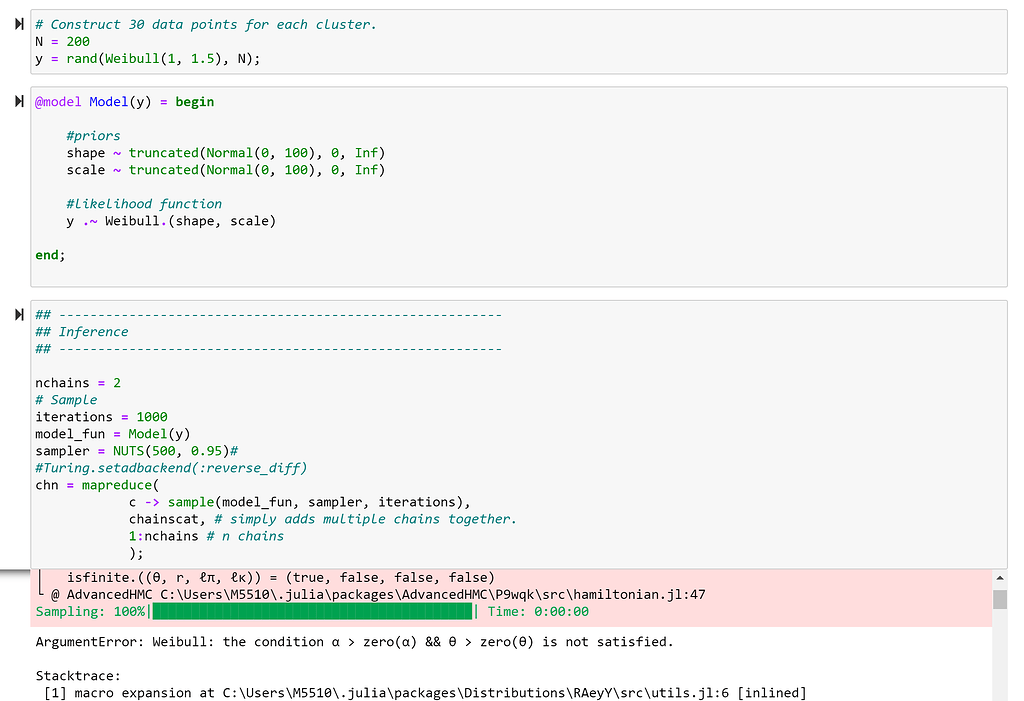Place cursor on the N = 200 line

pyautogui.click(x=60, y=41)
